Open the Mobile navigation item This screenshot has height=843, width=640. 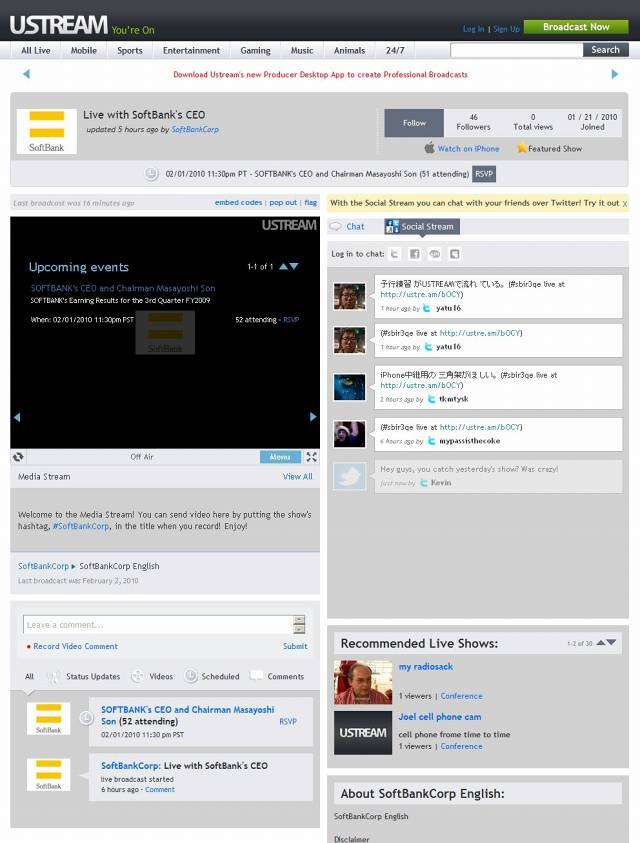84,50
